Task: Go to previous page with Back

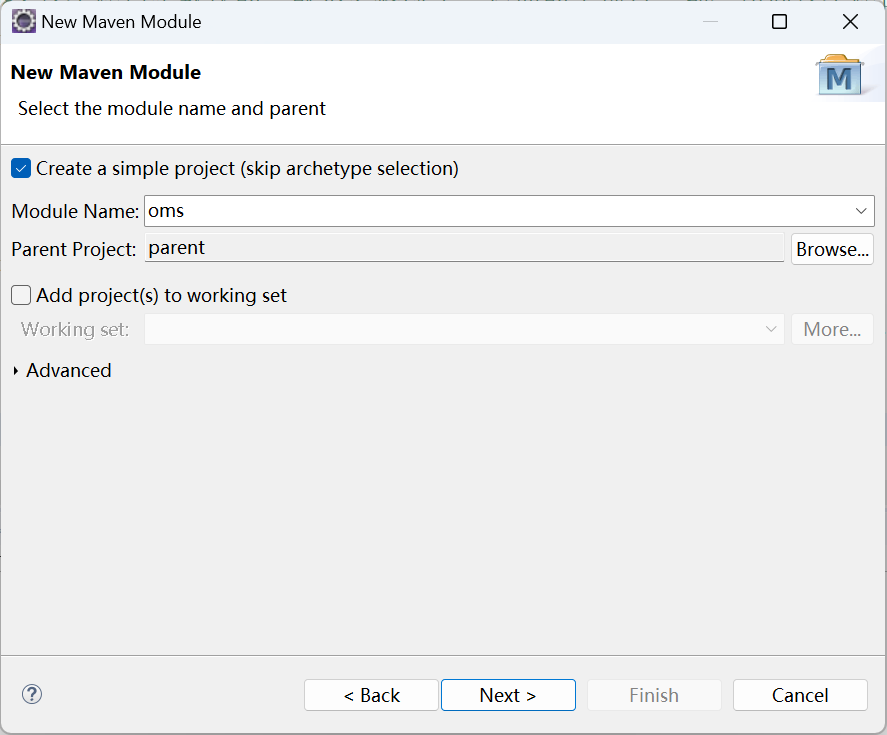Action: 371,695
